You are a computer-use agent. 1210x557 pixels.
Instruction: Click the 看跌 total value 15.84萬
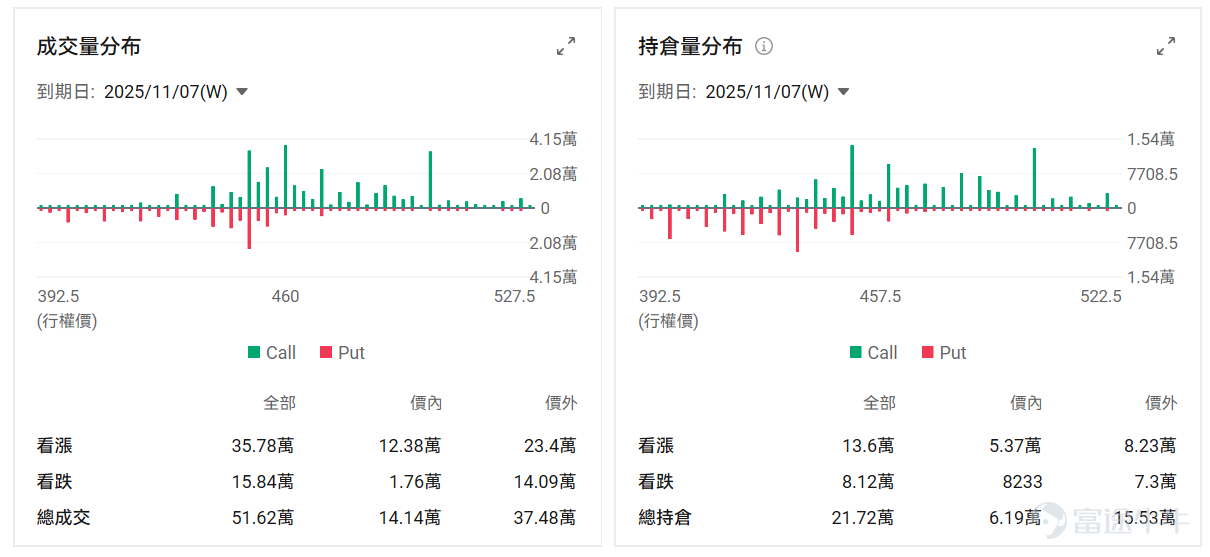(263, 482)
